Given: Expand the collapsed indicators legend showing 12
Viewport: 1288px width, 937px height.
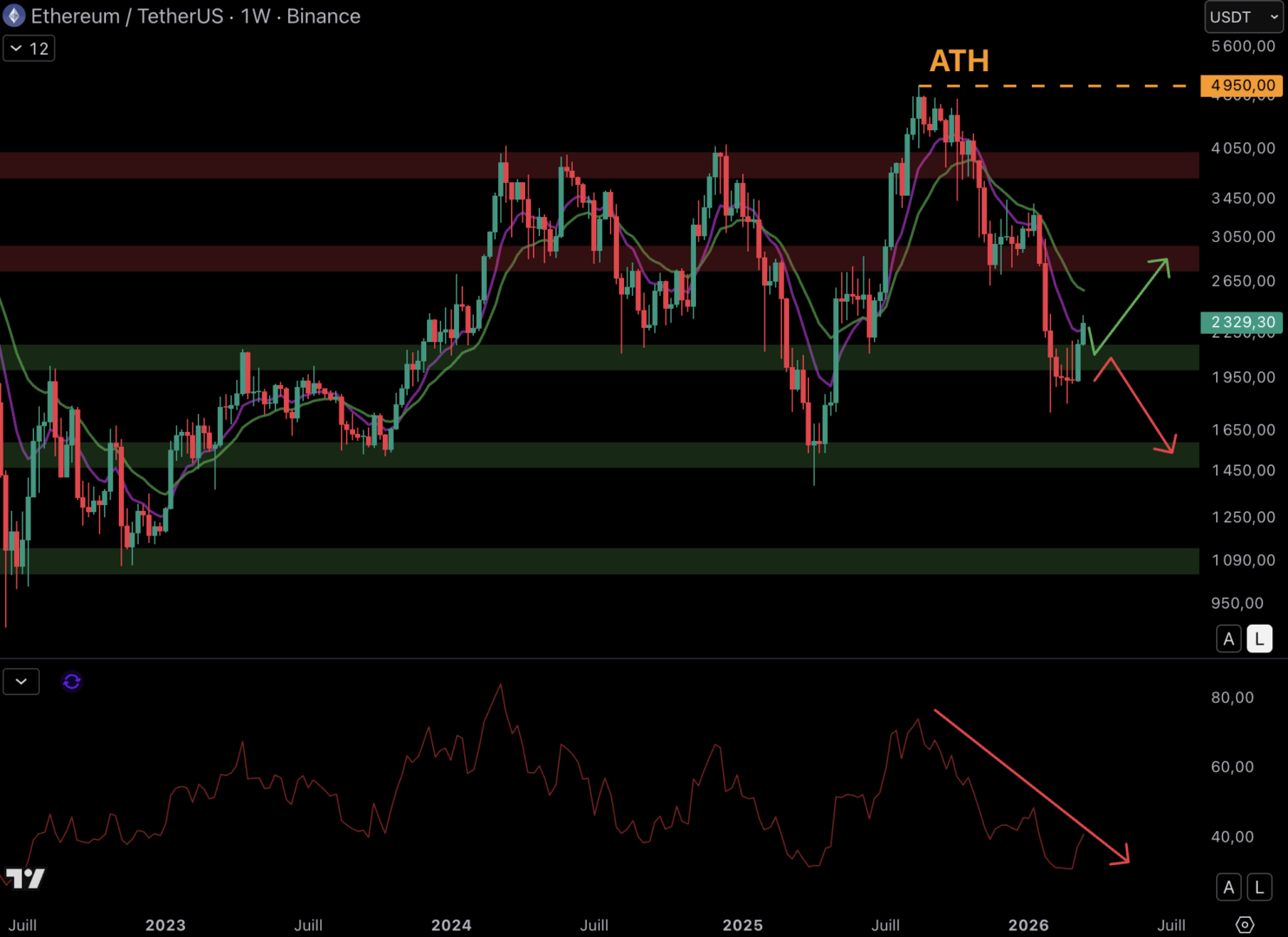Looking at the screenshot, I should [29, 49].
